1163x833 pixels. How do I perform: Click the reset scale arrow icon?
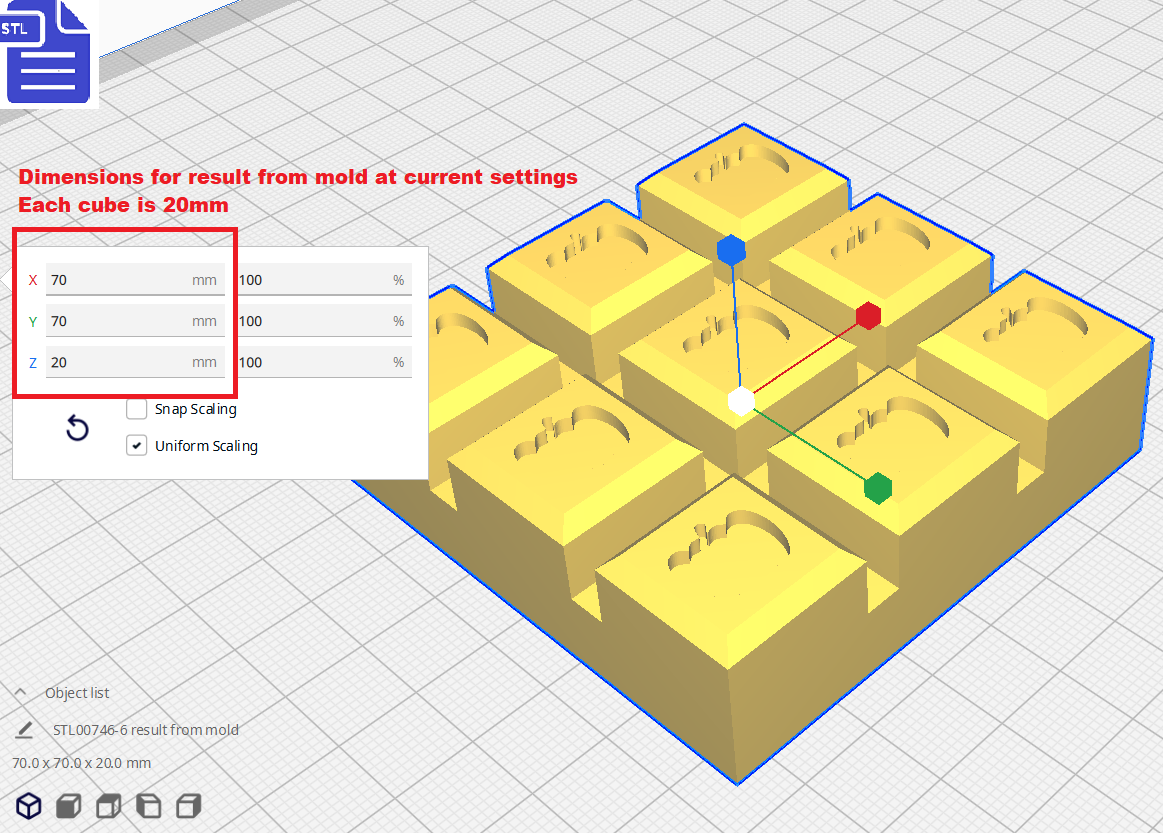pos(77,428)
